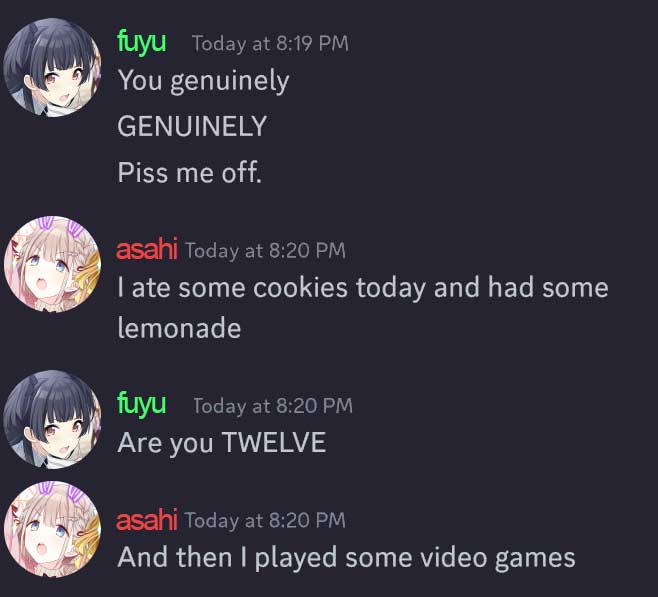Select the "Are you TWELVE" message
Viewport: 658px width, 597px height.
coord(222,443)
